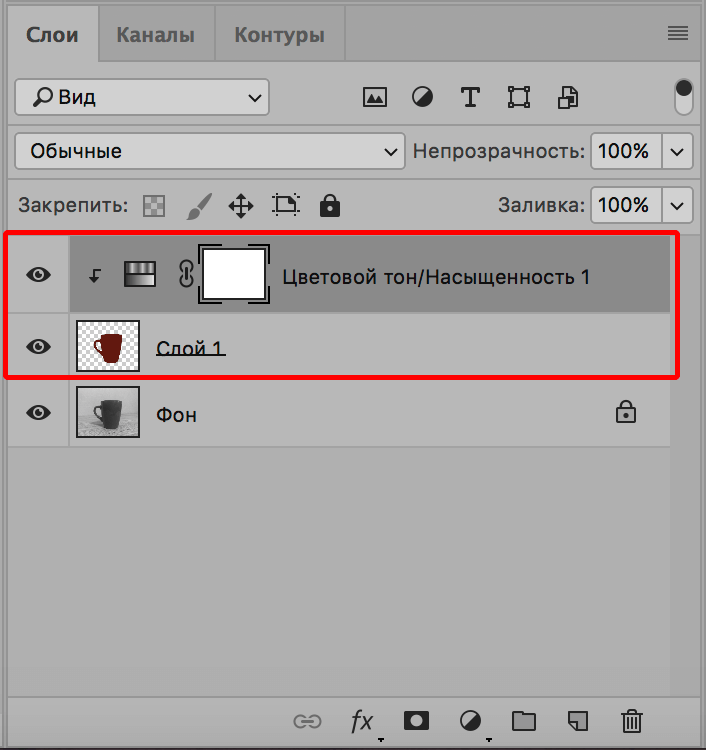Select the Фон layer name

pyautogui.click(x=176, y=415)
